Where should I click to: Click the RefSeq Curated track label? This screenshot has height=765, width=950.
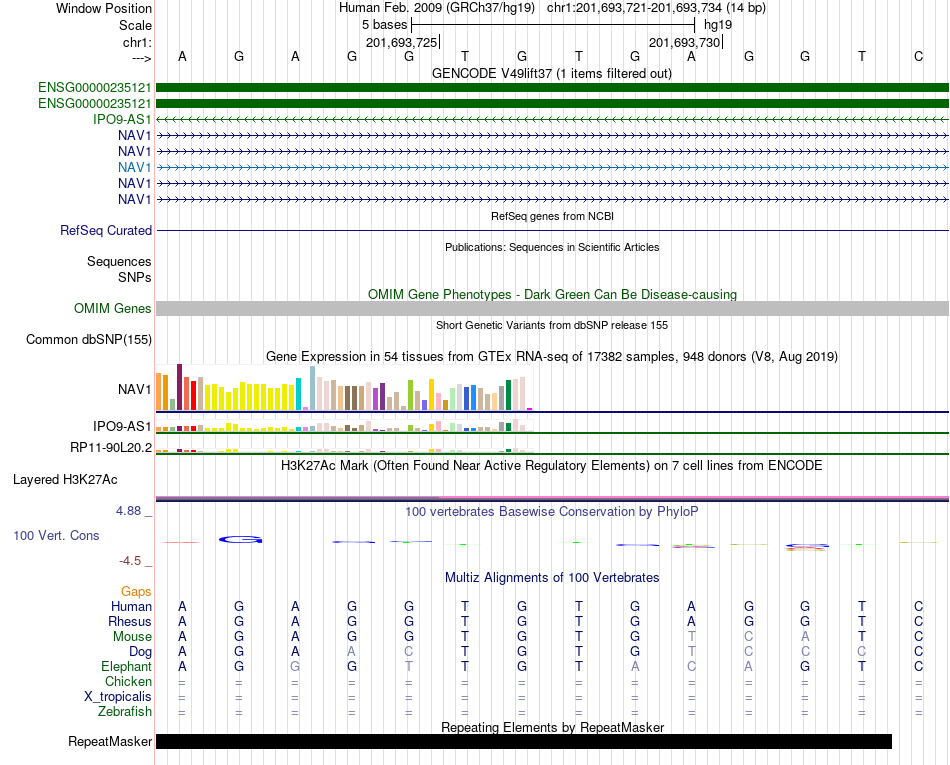pos(106,230)
